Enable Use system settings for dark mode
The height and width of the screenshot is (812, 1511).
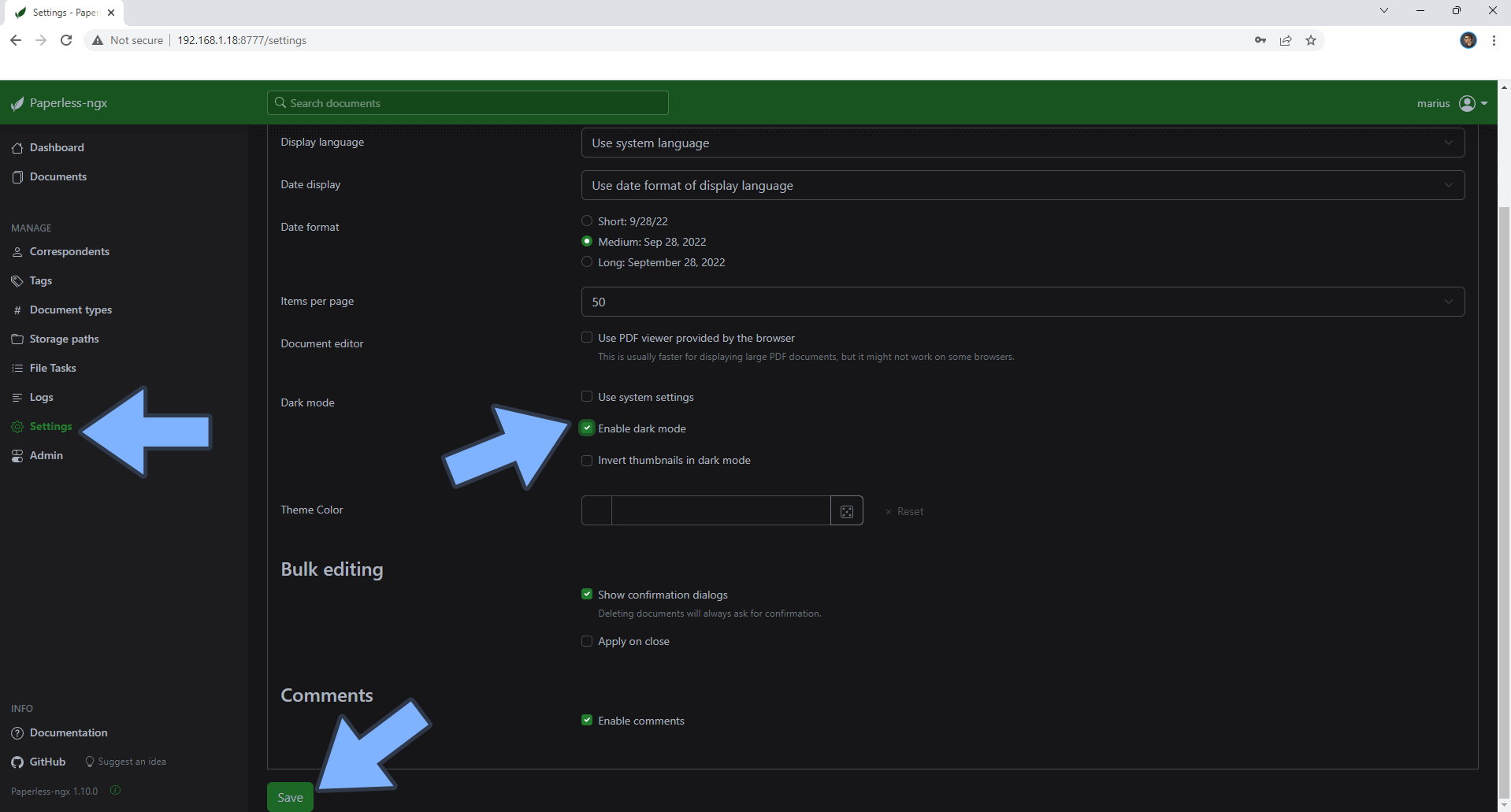pos(587,396)
